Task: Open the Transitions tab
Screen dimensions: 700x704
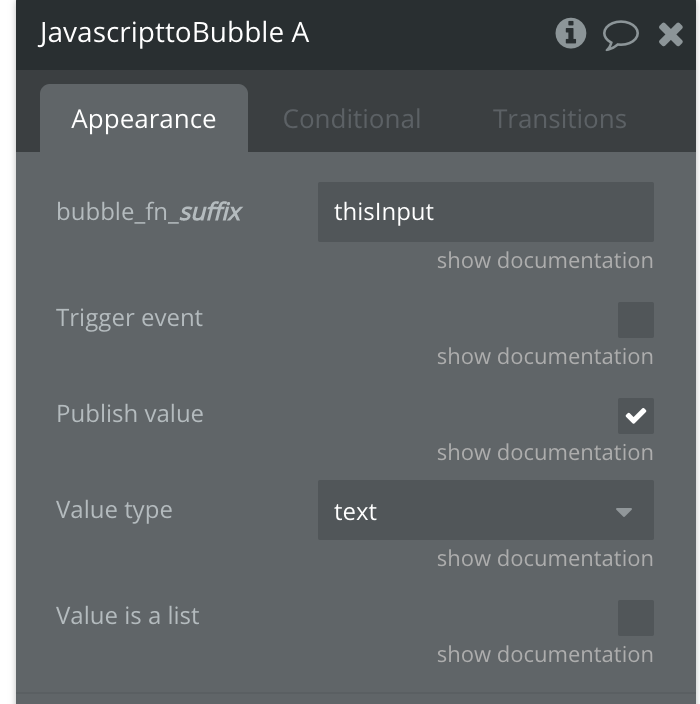Action: pyautogui.click(x=559, y=119)
